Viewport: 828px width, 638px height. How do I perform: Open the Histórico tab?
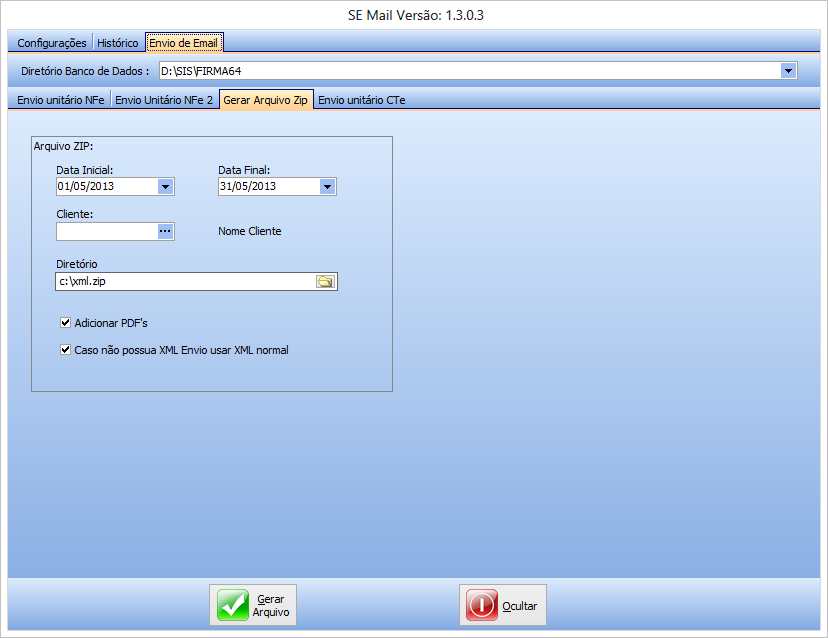pos(118,43)
